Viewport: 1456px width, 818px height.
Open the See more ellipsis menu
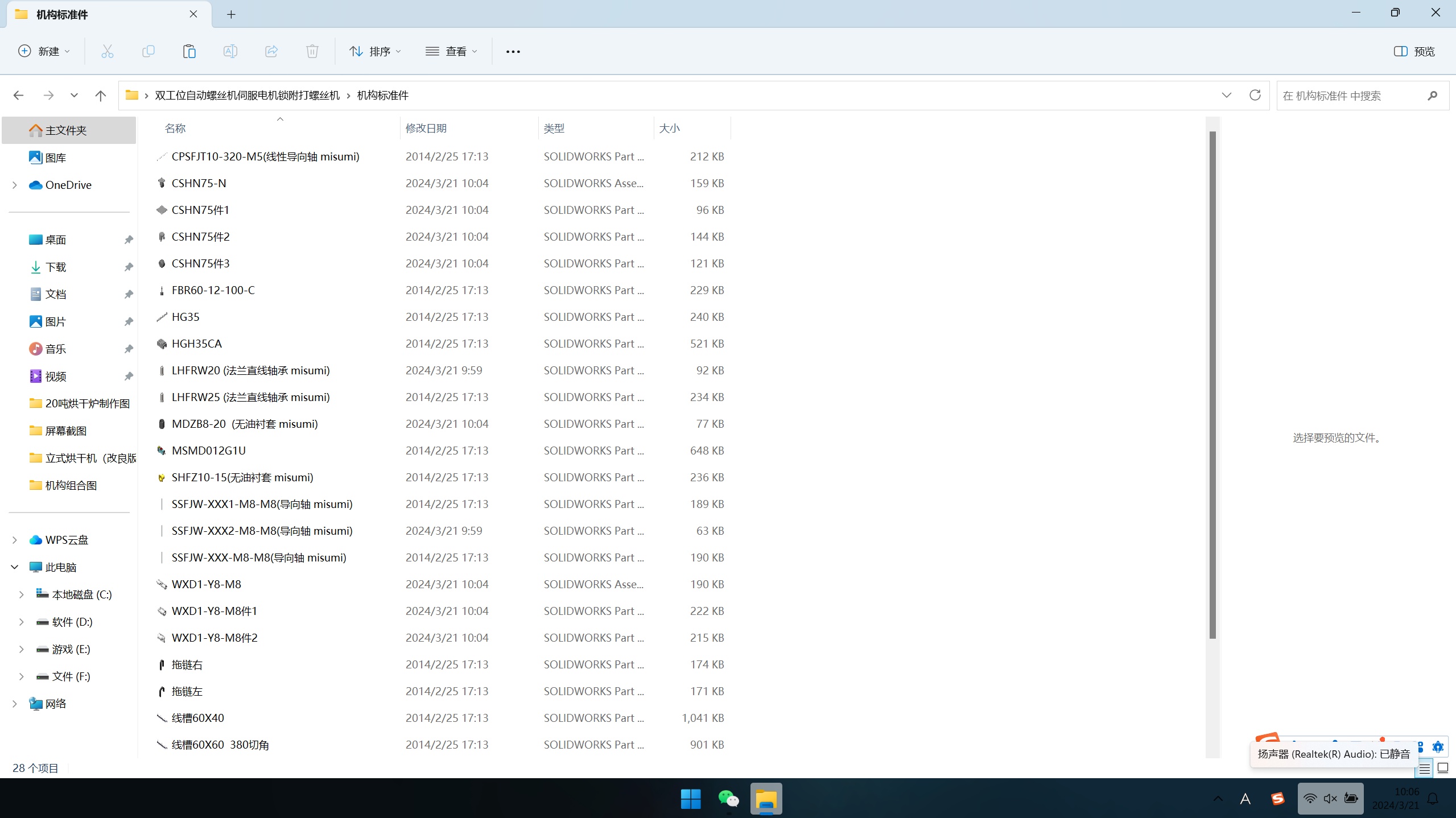coord(513,51)
